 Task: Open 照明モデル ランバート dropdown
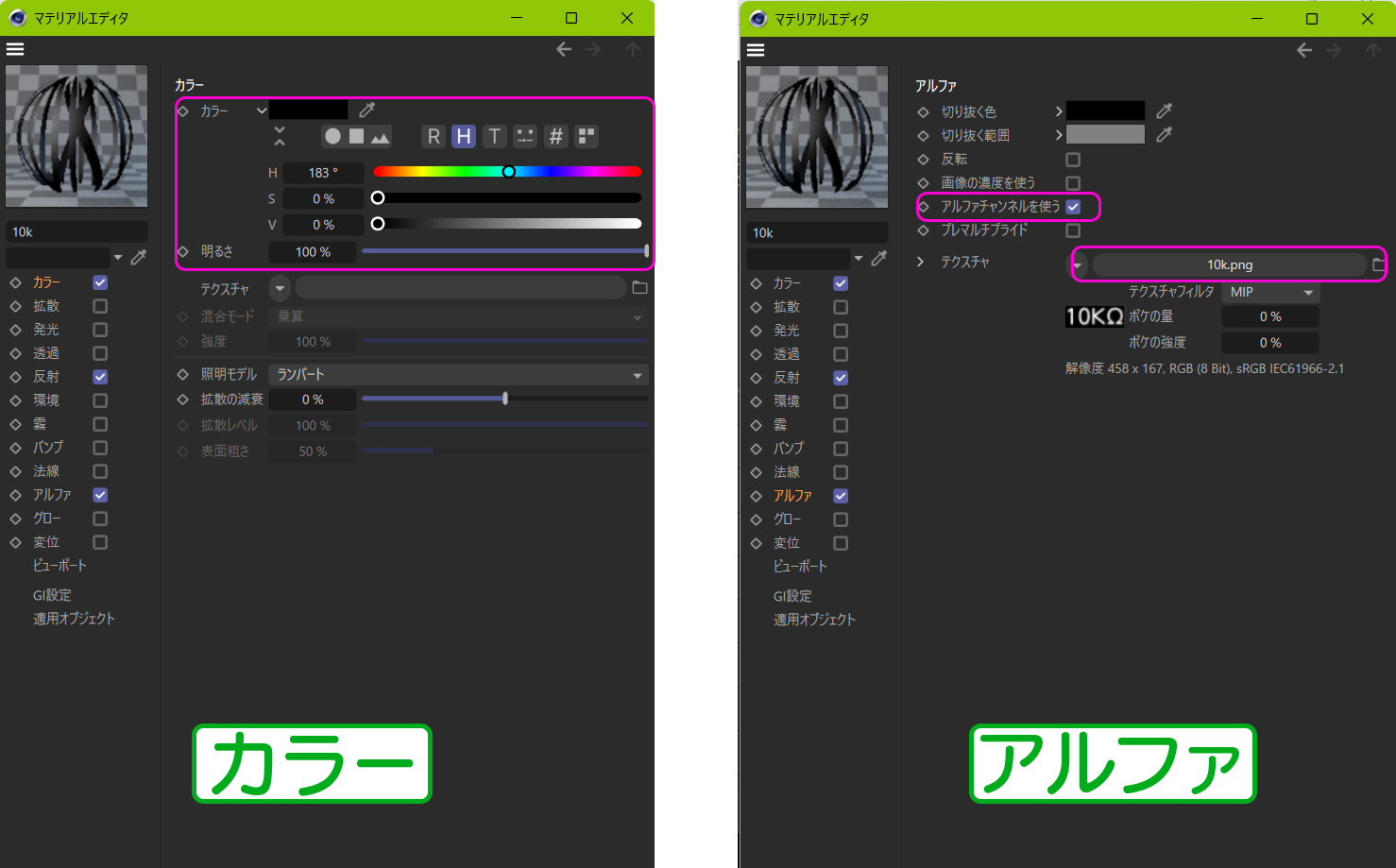[x=458, y=375]
